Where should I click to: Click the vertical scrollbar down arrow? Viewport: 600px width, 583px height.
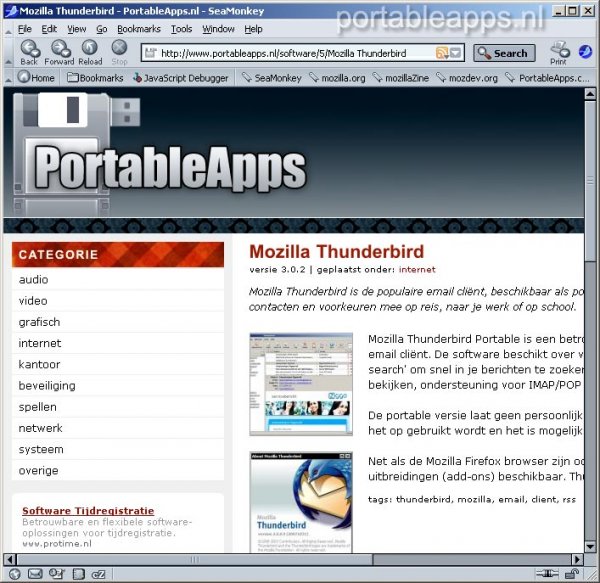[590, 547]
